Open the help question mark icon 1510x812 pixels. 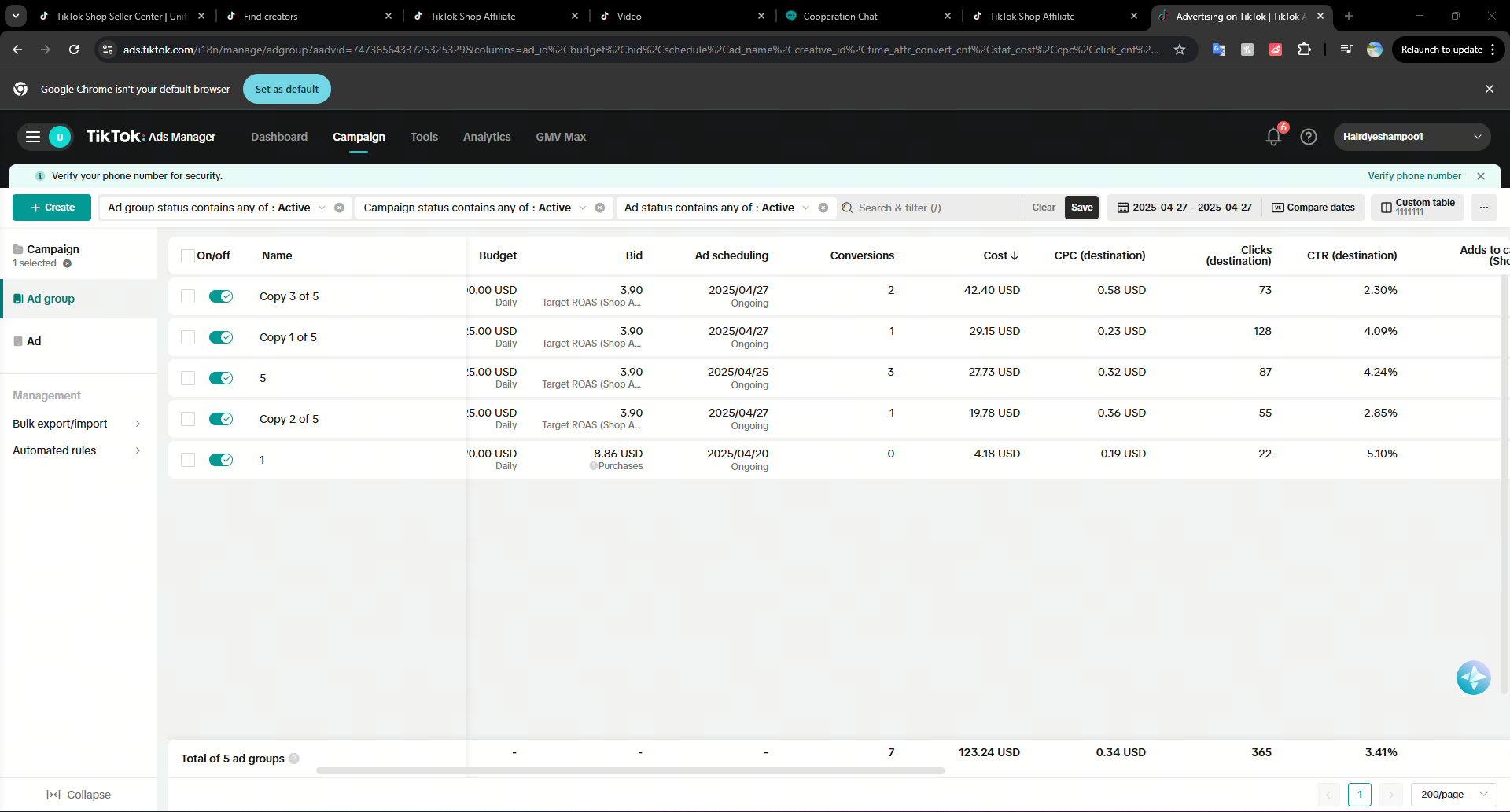tap(1308, 137)
